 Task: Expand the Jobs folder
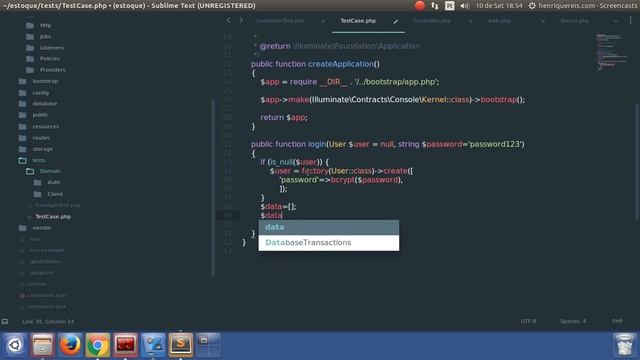45,37
